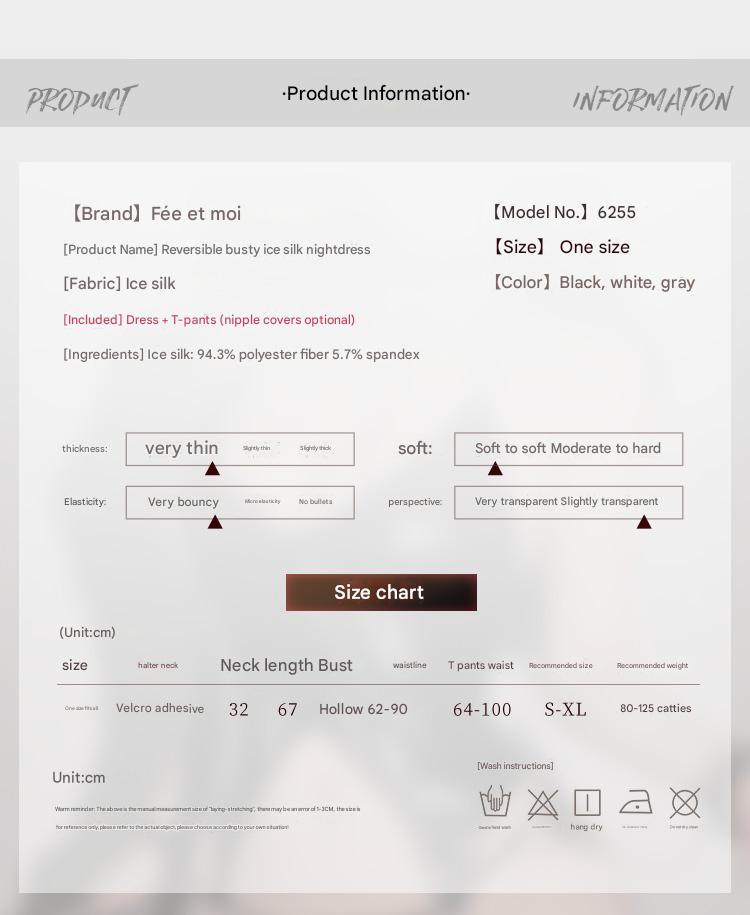
Task: Click the triangle marker under very thin
Action: pyautogui.click(x=212, y=469)
